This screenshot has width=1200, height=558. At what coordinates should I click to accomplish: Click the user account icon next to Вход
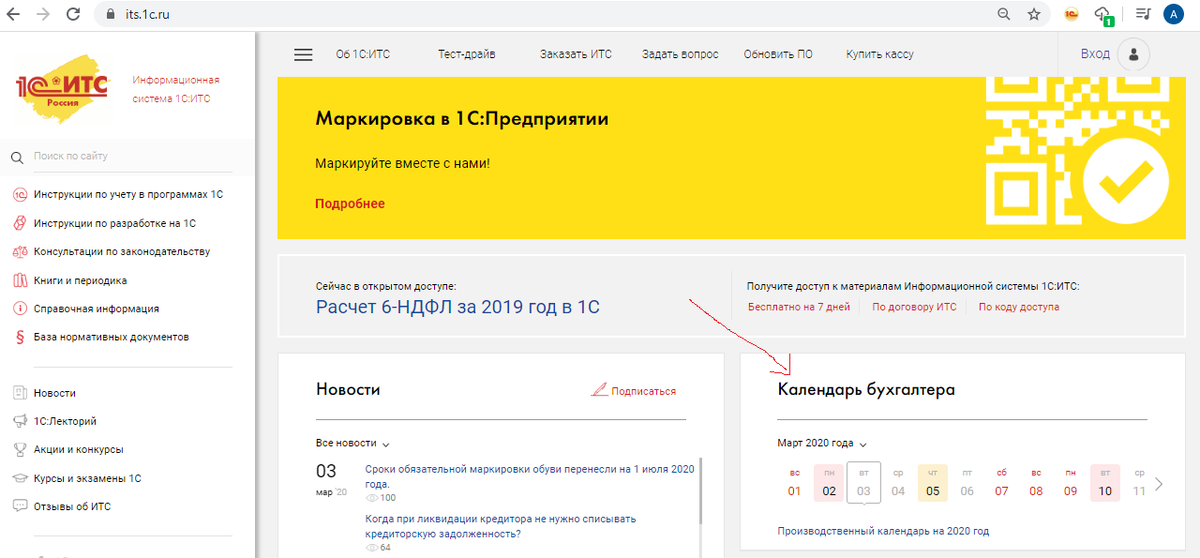coord(1133,55)
